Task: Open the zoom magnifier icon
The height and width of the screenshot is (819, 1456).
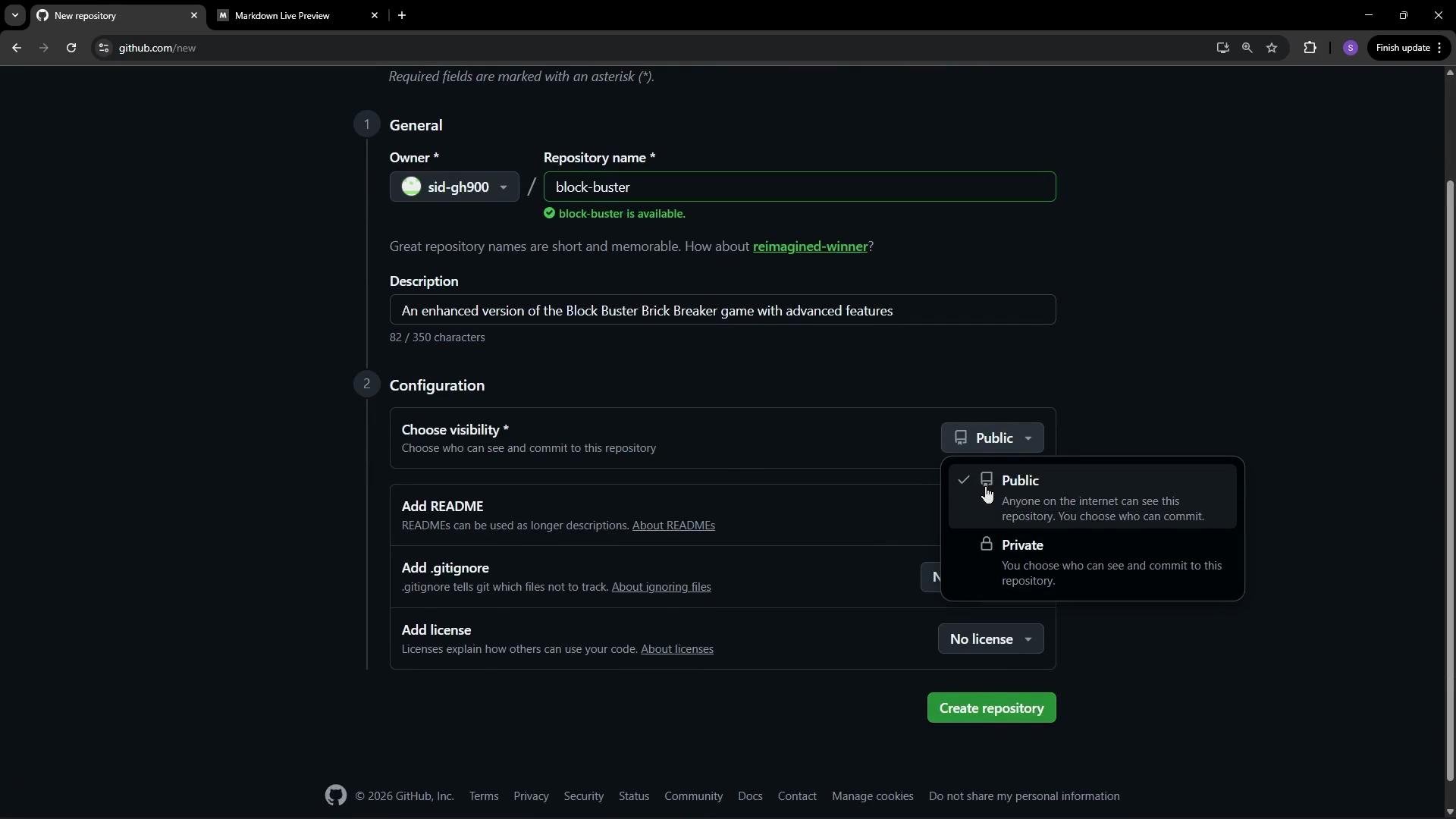Action: [1247, 48]
